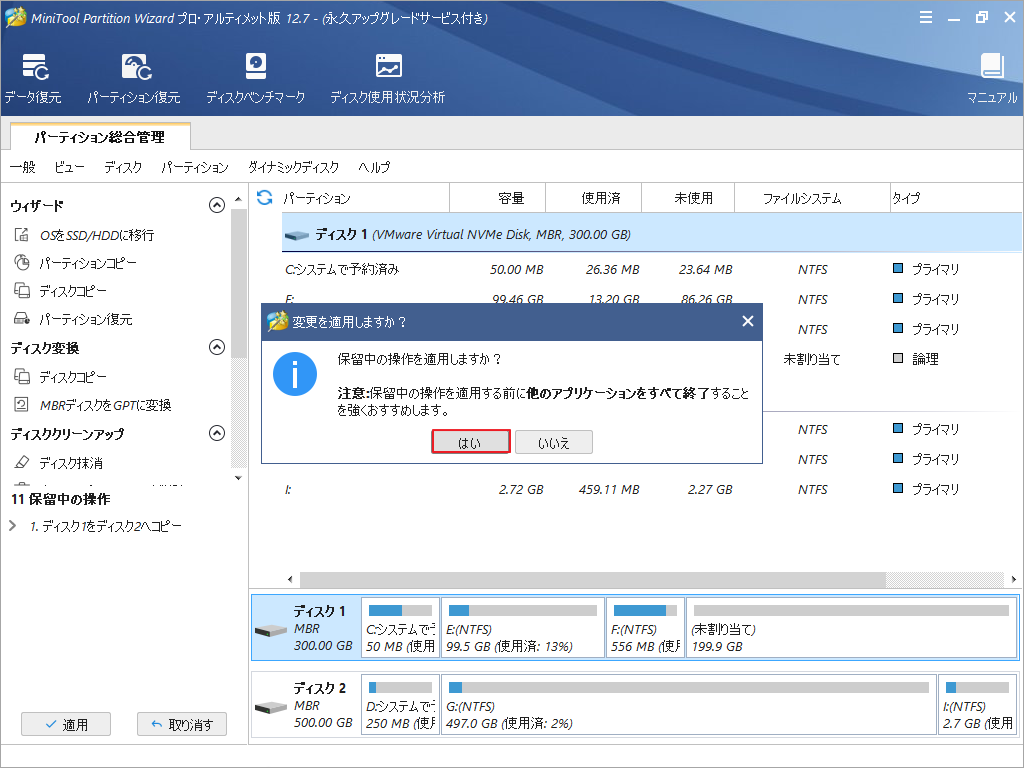The height and width of the screenshot is (768, 1024).
Task: Open the hamburger menu at top right
Action: tap(925, 17)
